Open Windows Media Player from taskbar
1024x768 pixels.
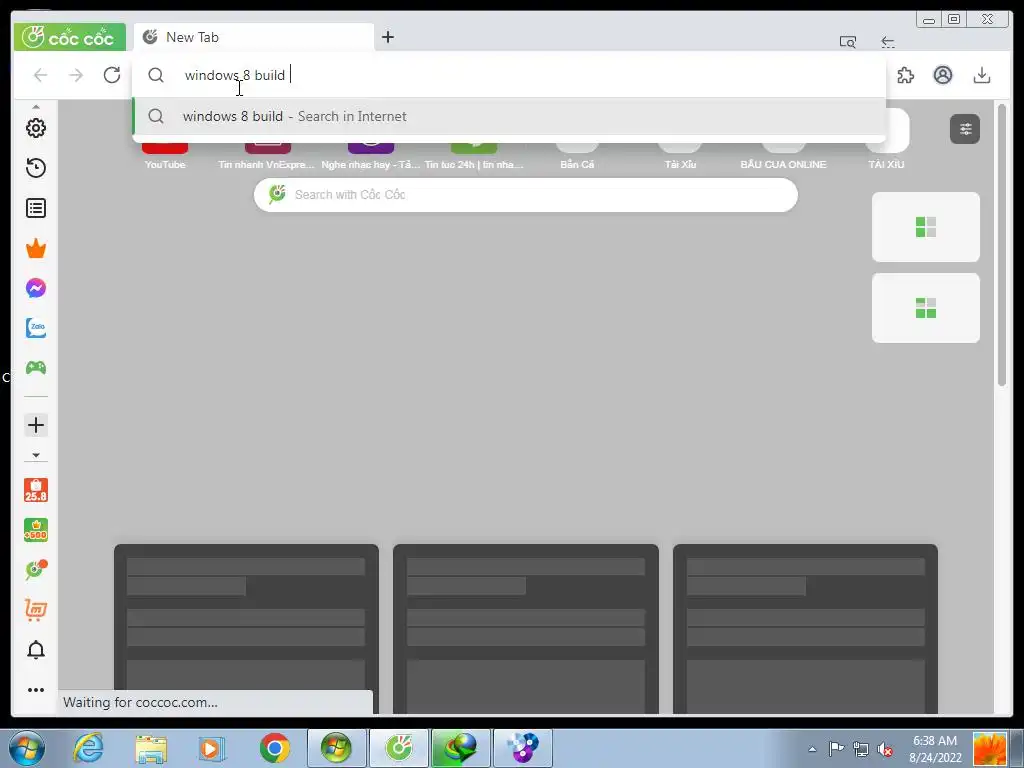(x=211, y=749)
